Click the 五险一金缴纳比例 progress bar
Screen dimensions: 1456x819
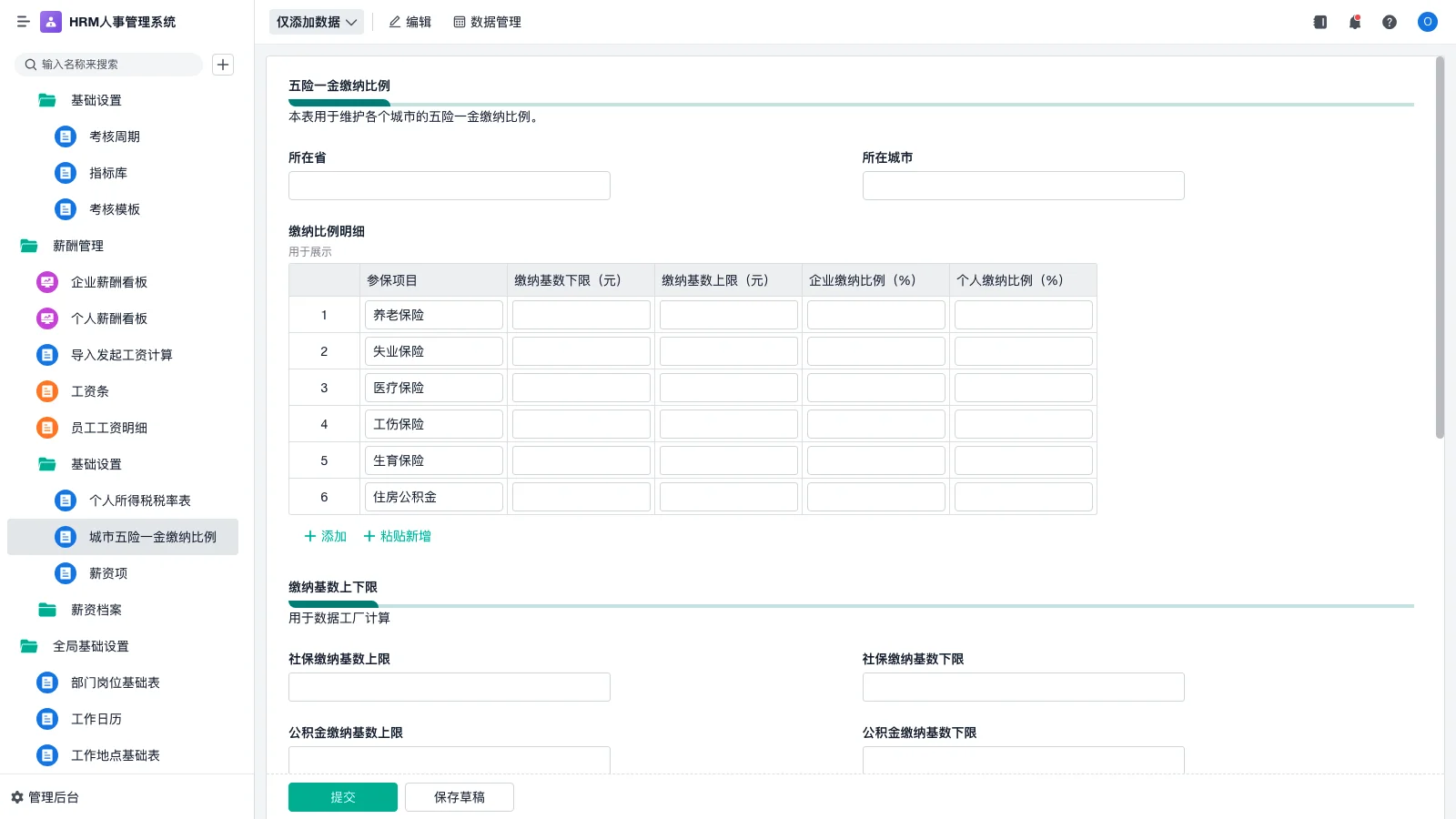[x=339, y=103]
